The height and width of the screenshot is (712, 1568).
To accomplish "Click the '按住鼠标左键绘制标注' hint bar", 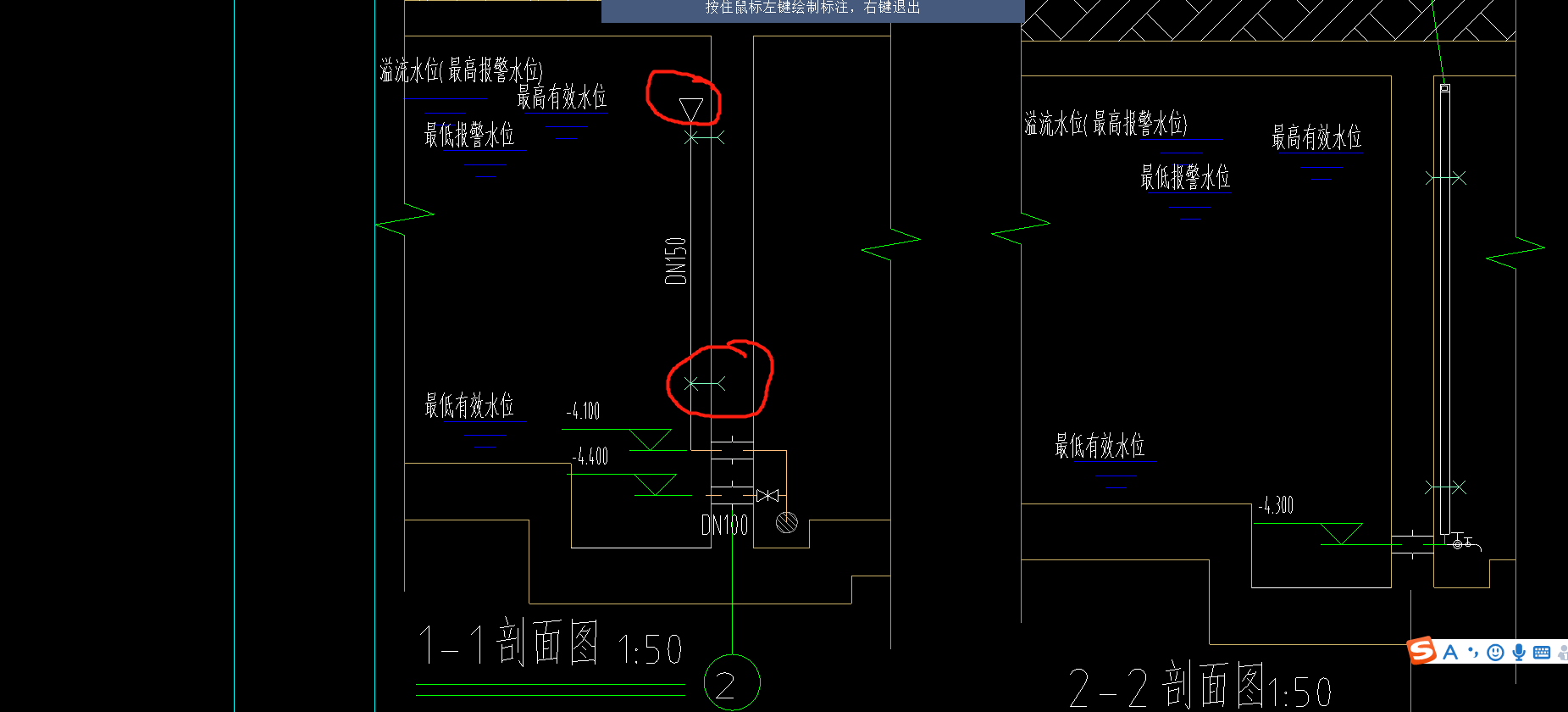I will [813, 9].
